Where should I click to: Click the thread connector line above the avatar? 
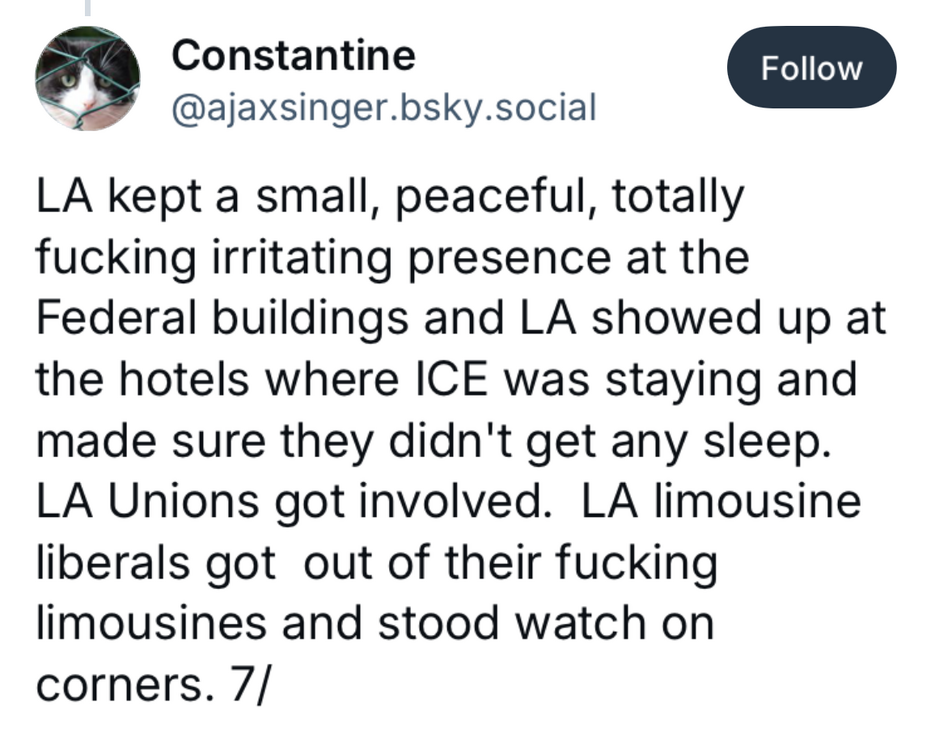coord(87,8)
